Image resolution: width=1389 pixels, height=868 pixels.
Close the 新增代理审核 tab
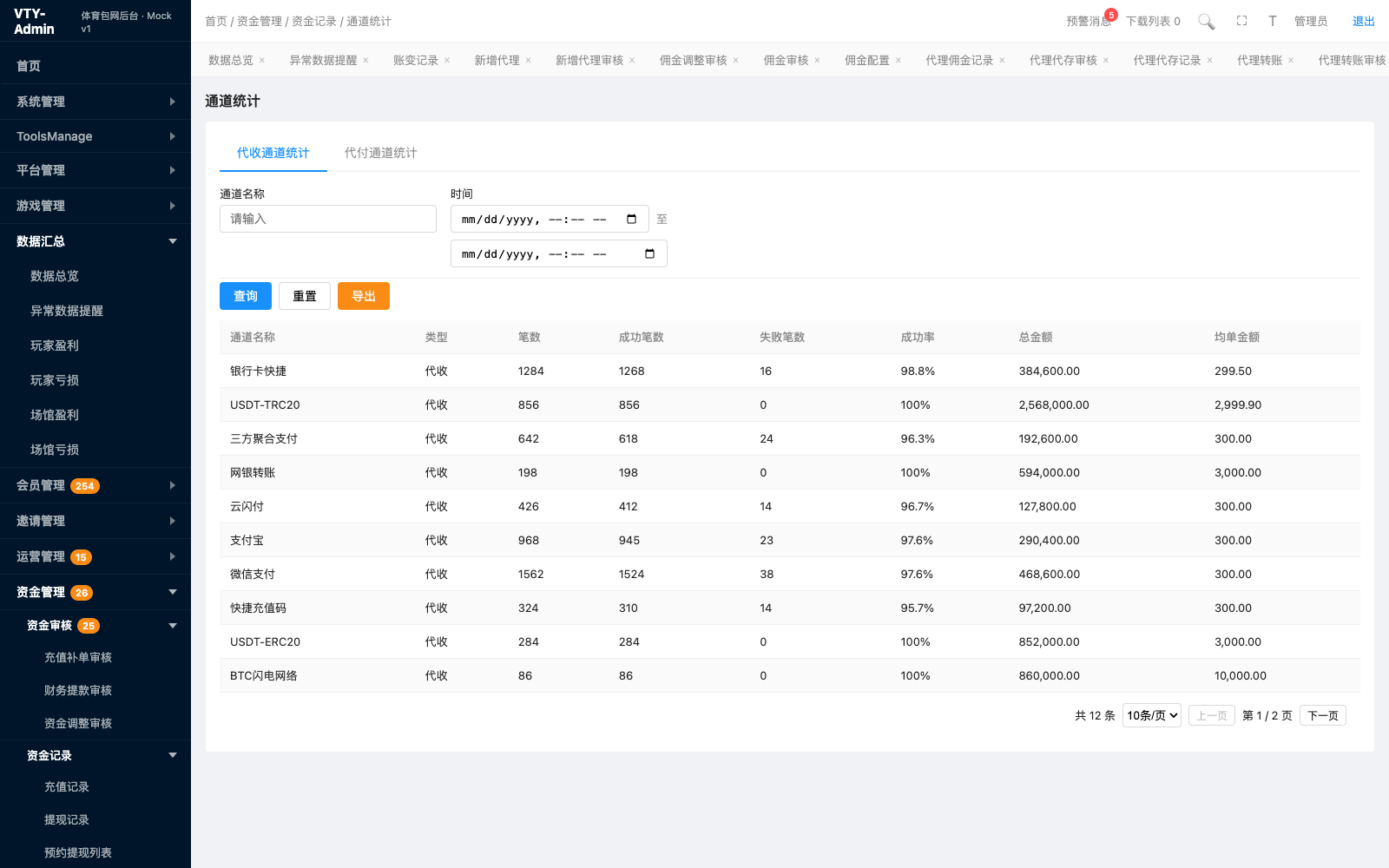click(x=632, y=61)
